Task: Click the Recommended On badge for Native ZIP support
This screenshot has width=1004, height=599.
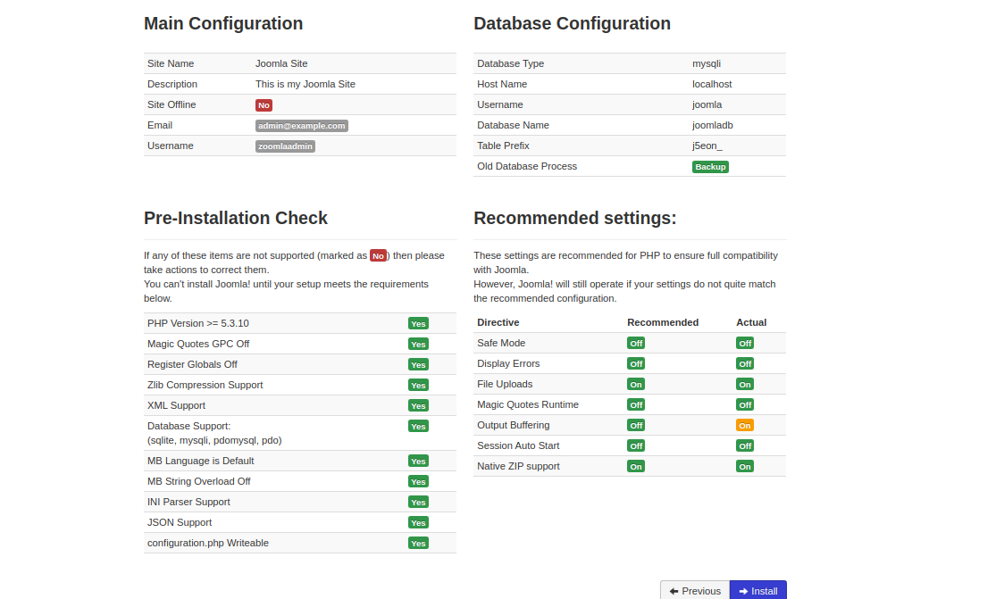Action: [636, 466]
